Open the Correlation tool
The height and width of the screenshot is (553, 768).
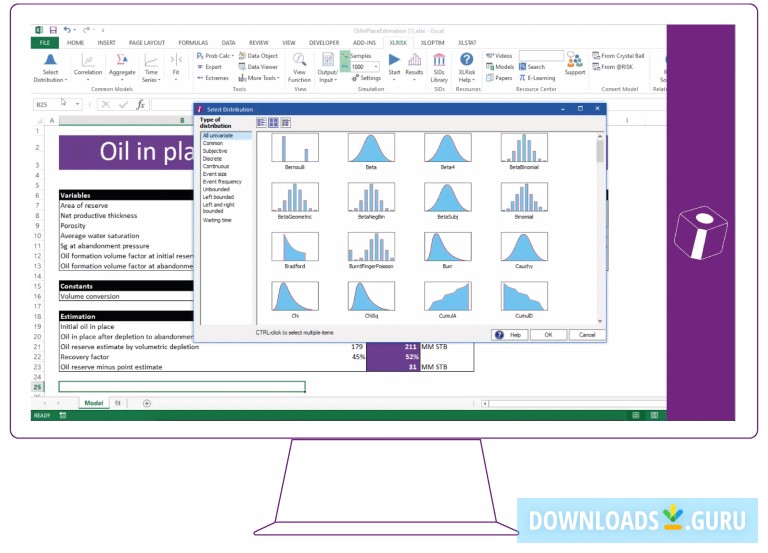coord(88,68)
